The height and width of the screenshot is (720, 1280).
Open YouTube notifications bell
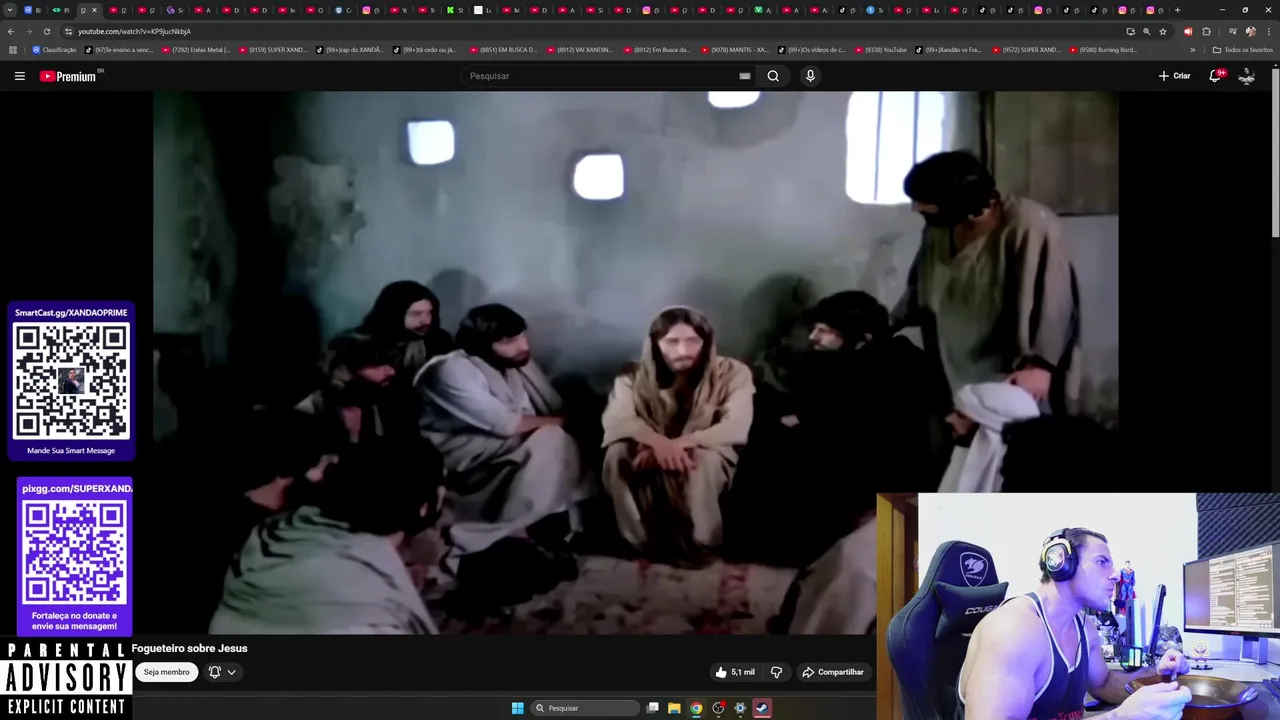click(x=1215, y=76)
